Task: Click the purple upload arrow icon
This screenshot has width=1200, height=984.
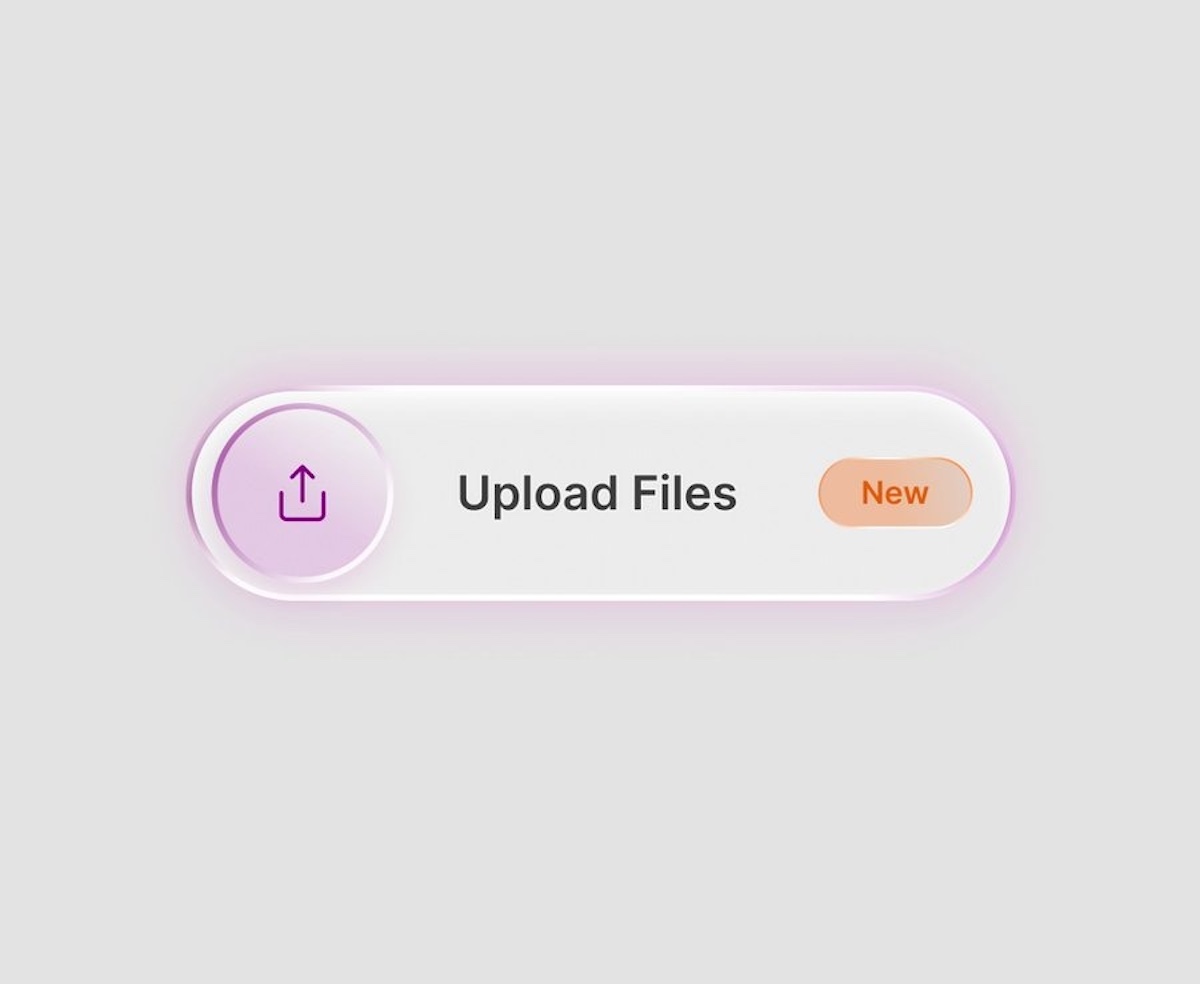Action: pyautogui.click(x=302, y=493)
